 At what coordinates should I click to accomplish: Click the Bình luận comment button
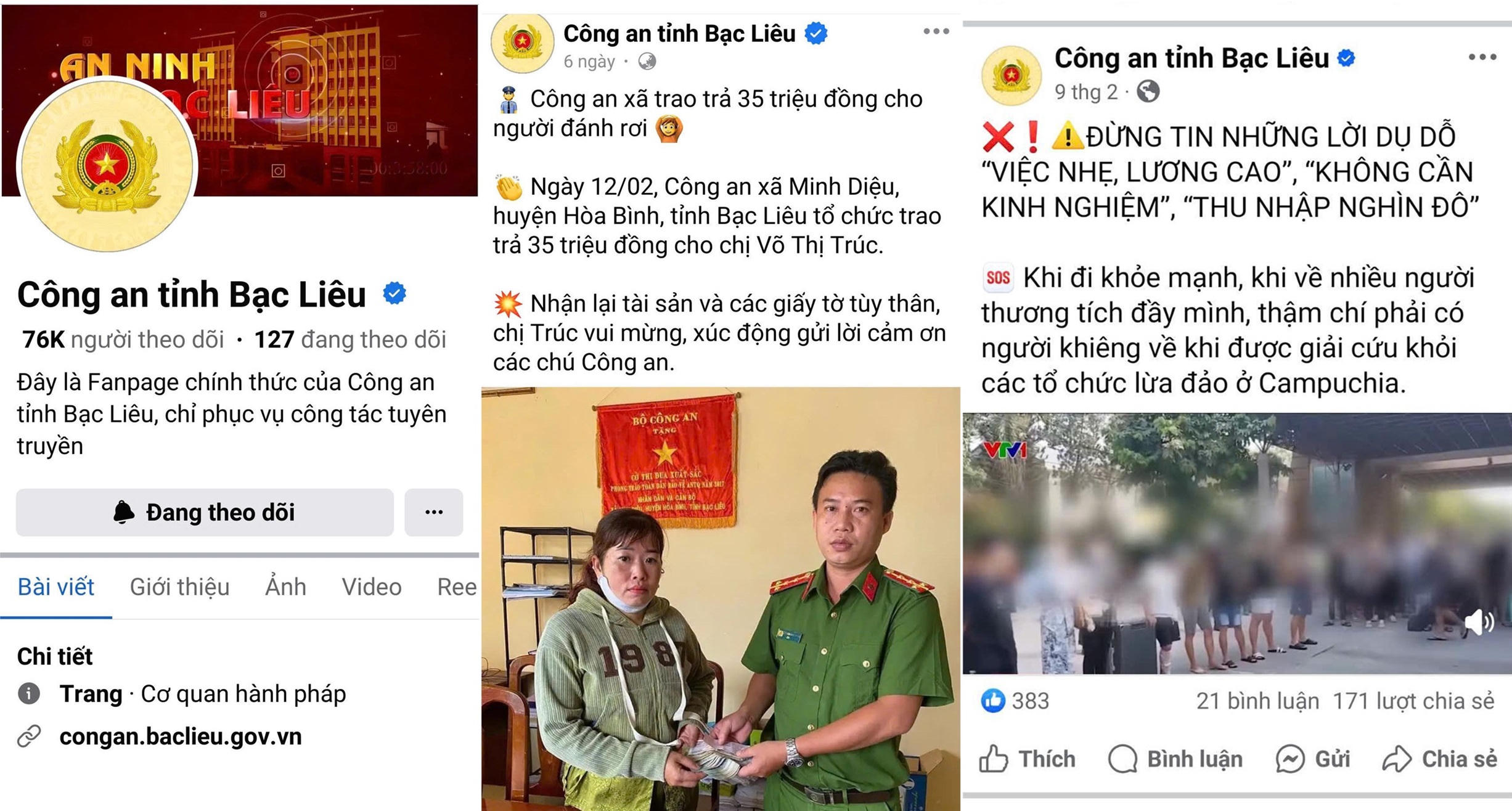1175,759
